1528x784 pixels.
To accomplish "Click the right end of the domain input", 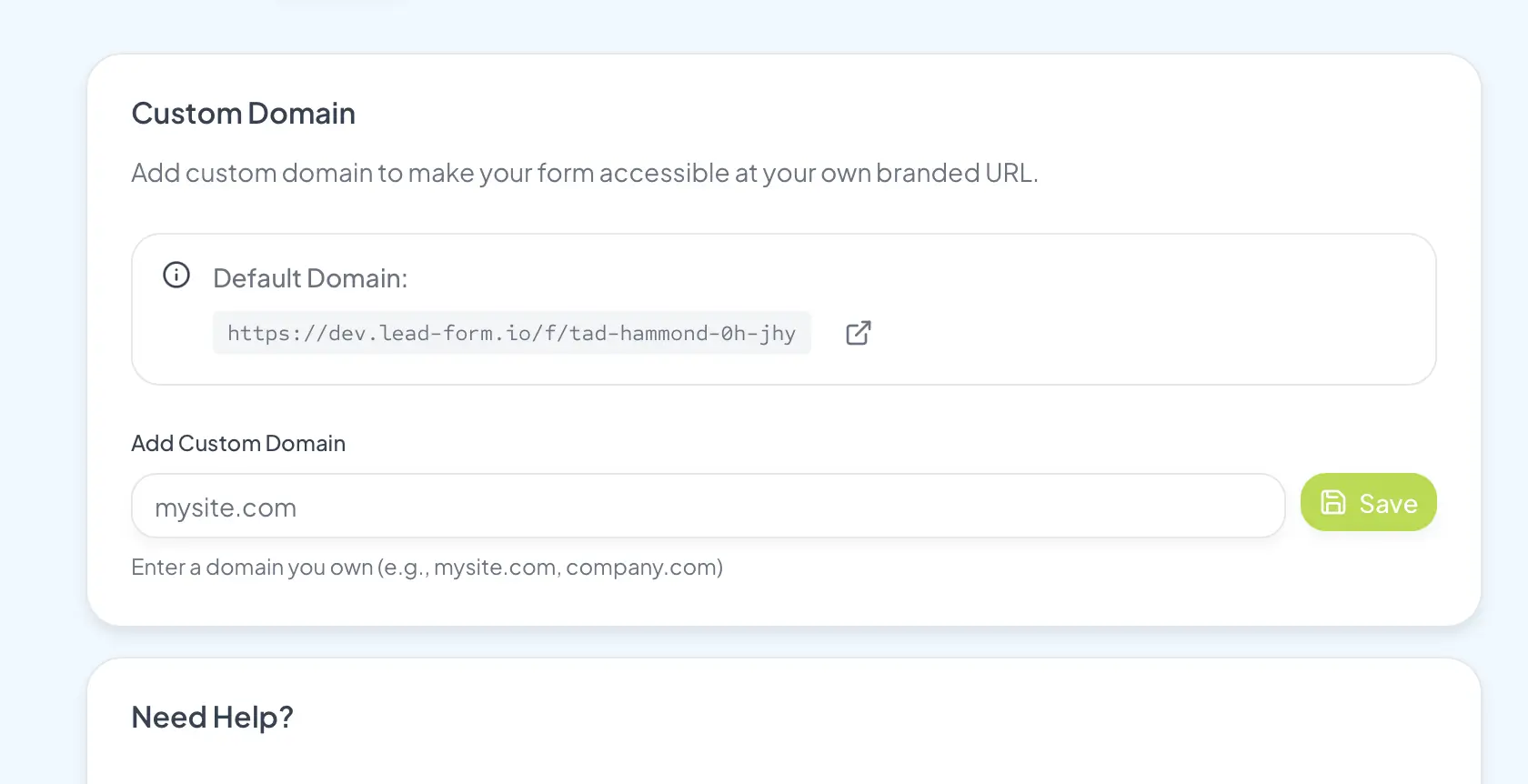I will 1255,506.
